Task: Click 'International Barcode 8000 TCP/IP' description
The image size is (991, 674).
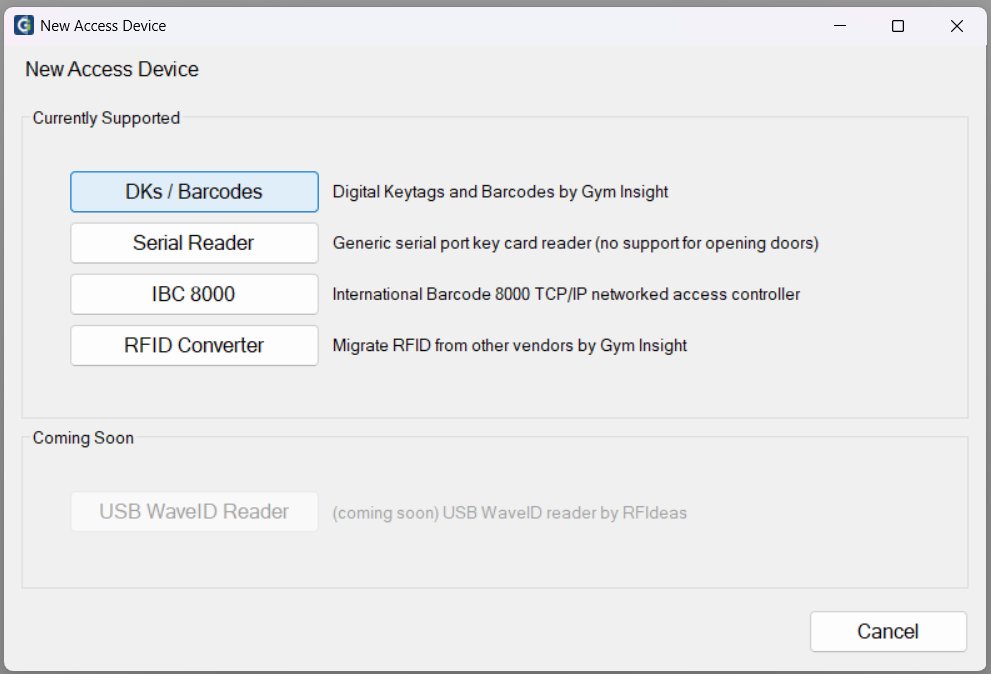Action: 566,294
